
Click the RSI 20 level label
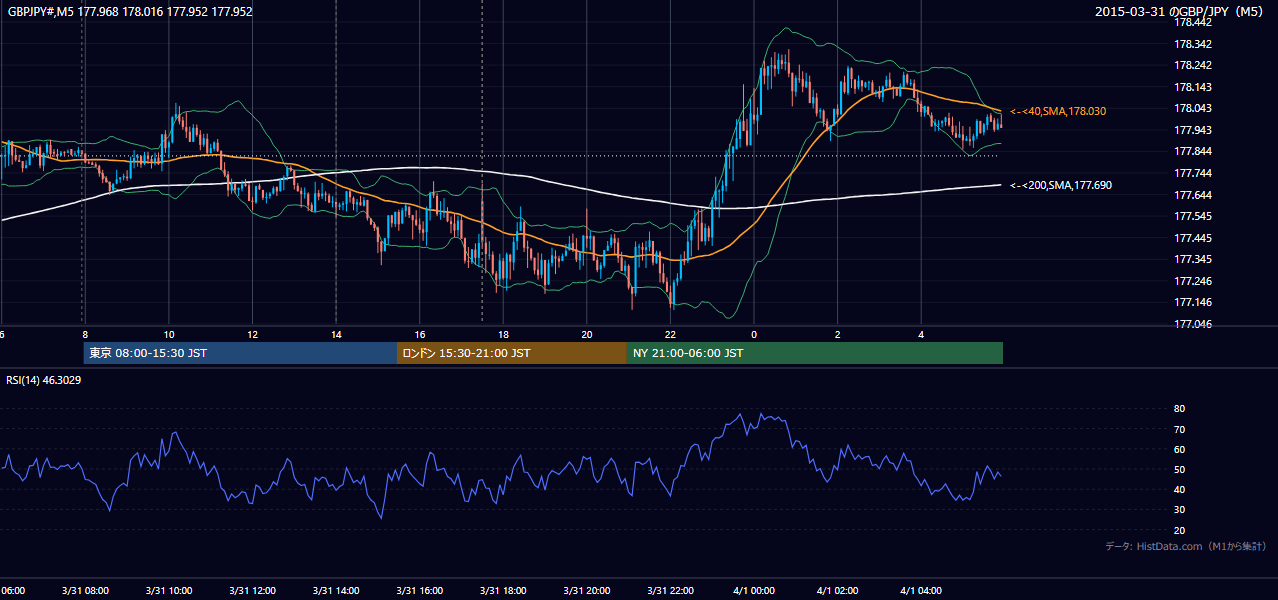[x=1180, y=530]
